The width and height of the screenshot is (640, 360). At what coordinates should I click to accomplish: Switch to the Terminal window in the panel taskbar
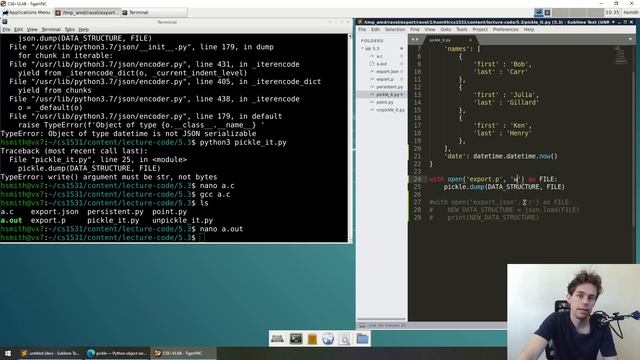(x=154, y=13)
